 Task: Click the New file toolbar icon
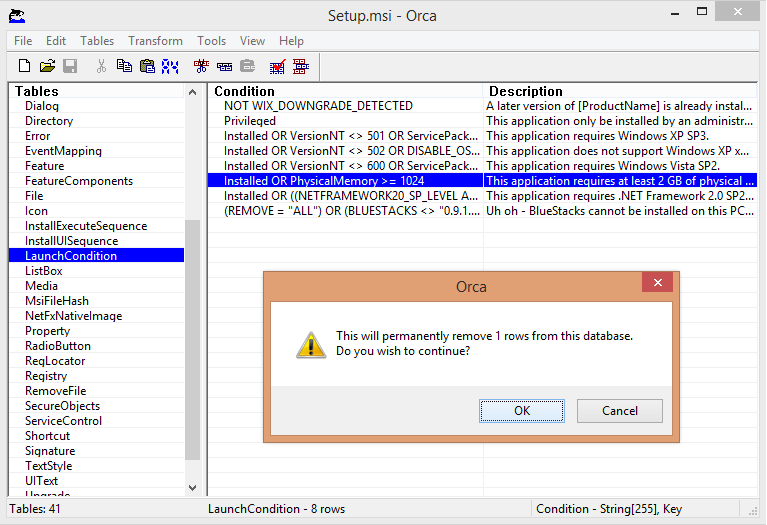24,66
